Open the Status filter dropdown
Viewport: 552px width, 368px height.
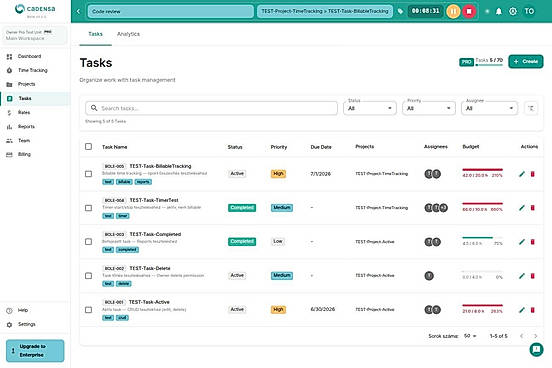click(370, 108)
